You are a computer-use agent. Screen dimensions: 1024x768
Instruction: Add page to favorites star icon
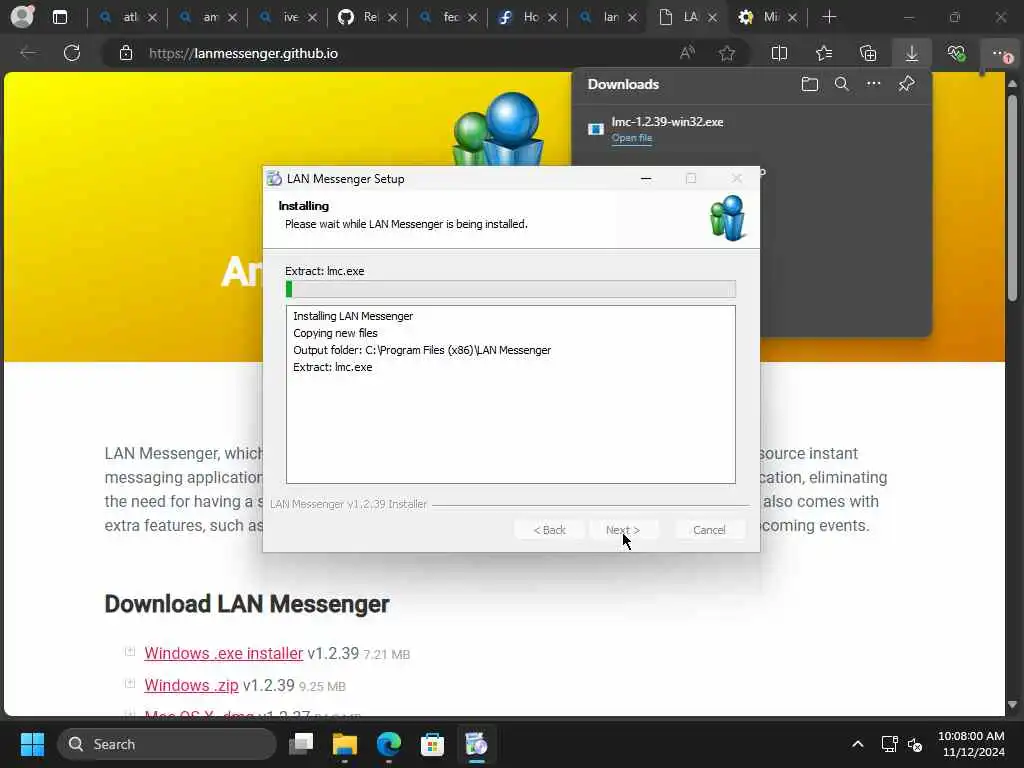click(x=727, y=53)
